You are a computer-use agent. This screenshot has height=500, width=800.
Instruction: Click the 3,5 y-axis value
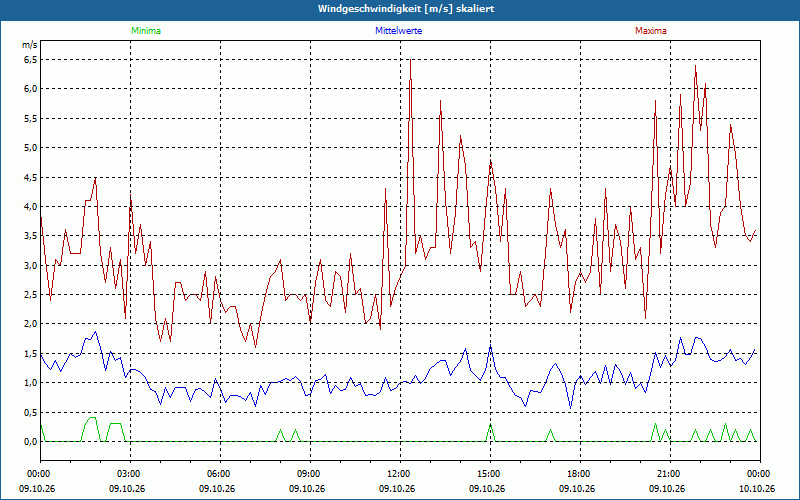31,236
